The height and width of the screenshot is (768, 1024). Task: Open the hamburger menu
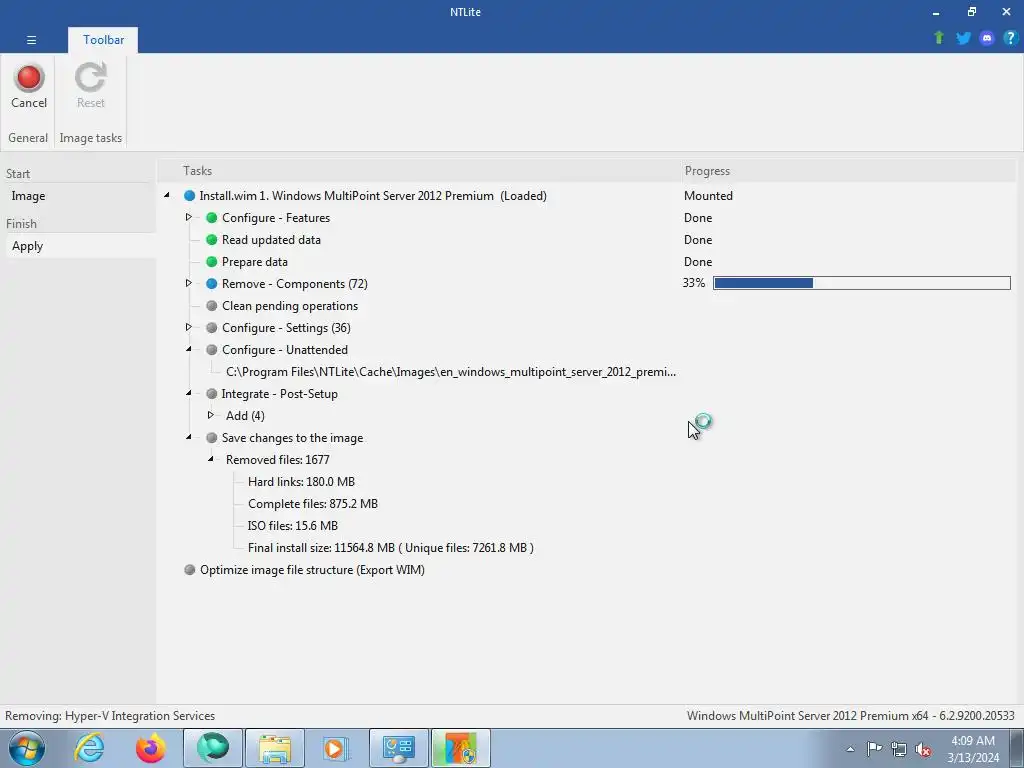click(x=31, y=40)
